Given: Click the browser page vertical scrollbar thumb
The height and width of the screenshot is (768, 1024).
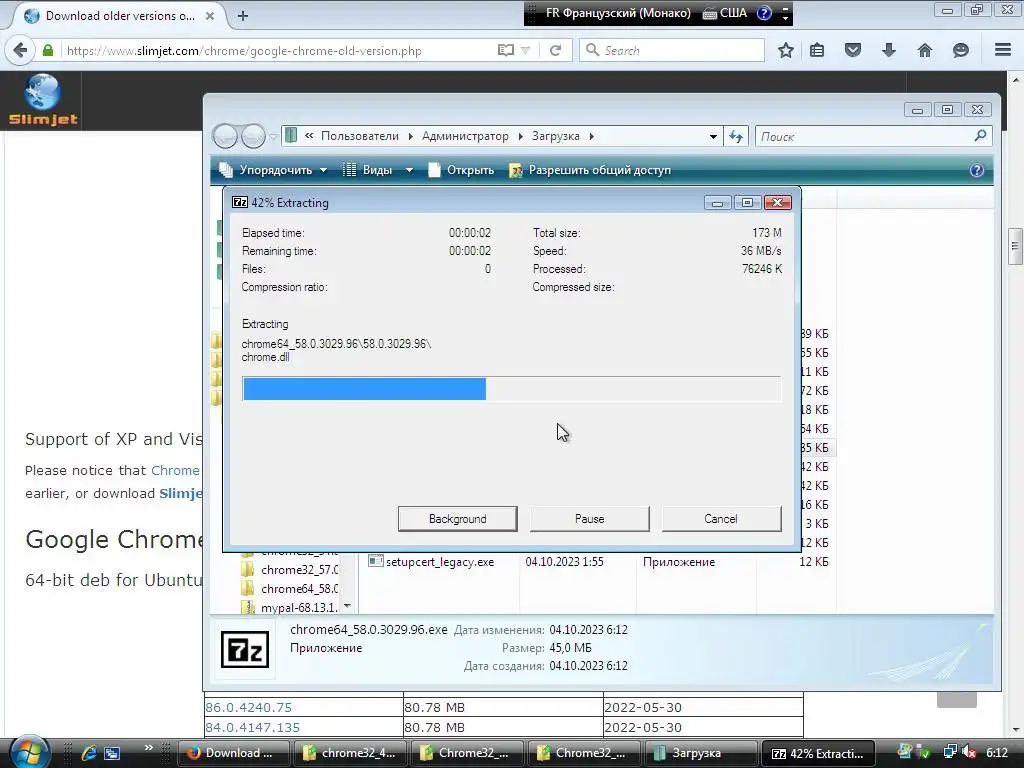Looking at the screenshot, I should click(1015, 246).
